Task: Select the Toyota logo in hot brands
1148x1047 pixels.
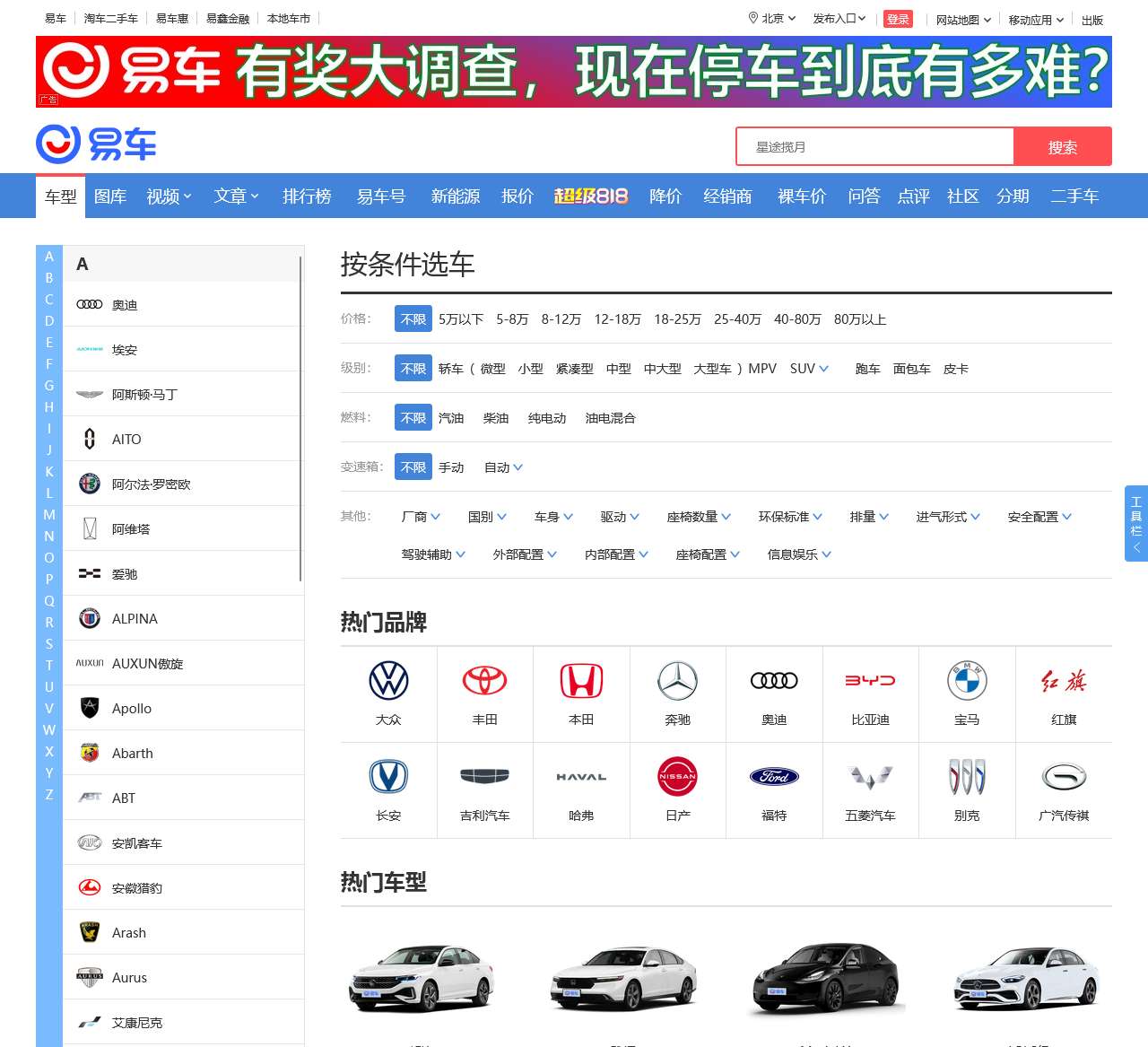Action: coord(485,681)
